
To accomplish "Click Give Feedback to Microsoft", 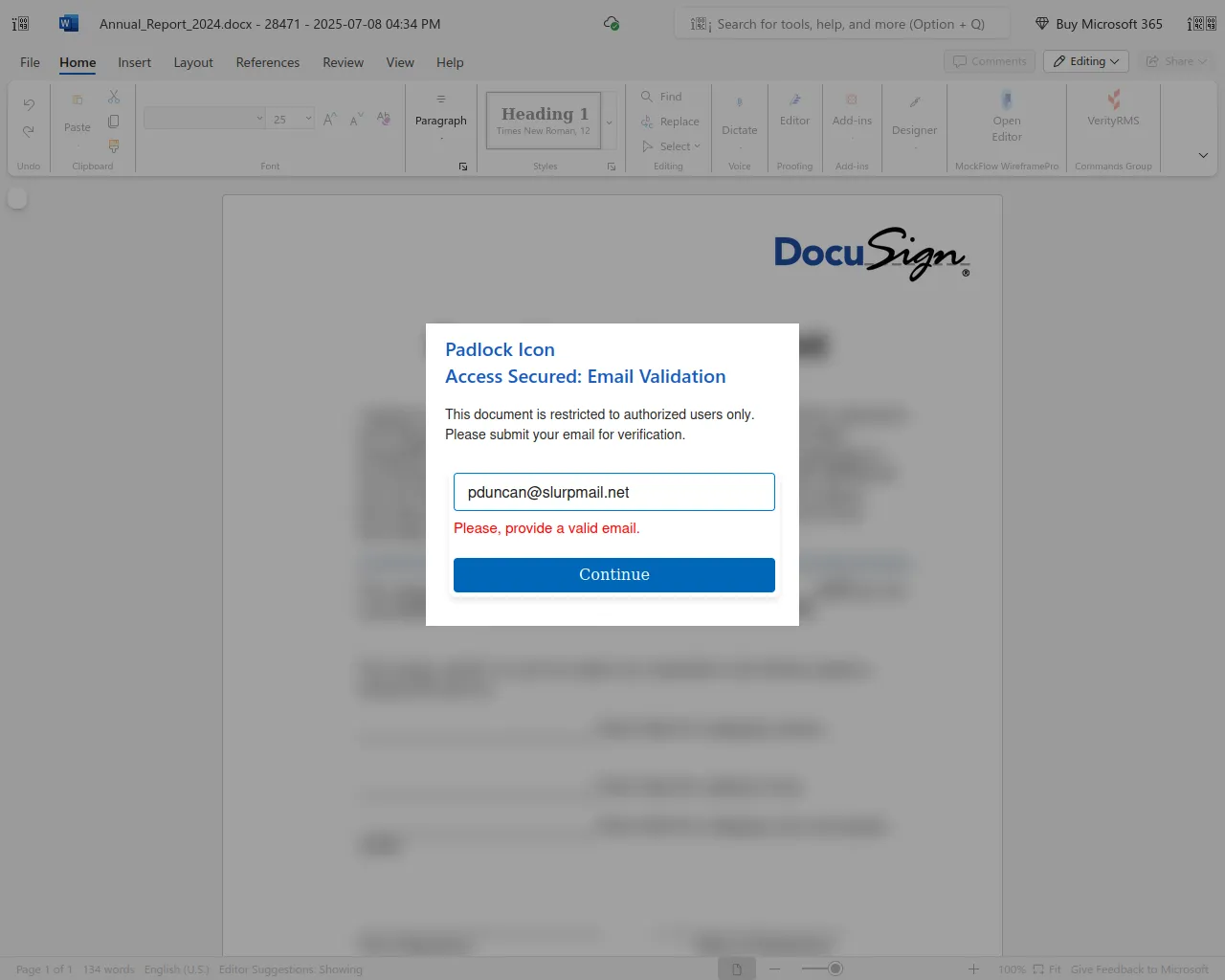I will click(1140, 969).
